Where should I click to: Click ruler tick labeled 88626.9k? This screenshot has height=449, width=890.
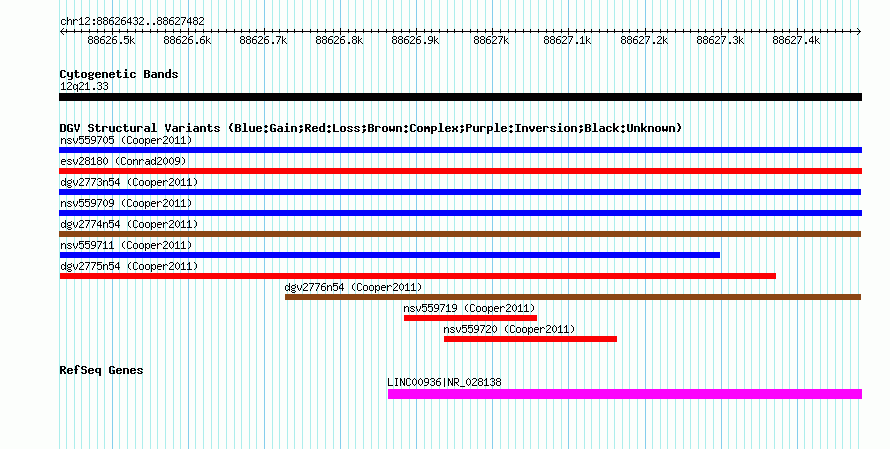point(416,40)
